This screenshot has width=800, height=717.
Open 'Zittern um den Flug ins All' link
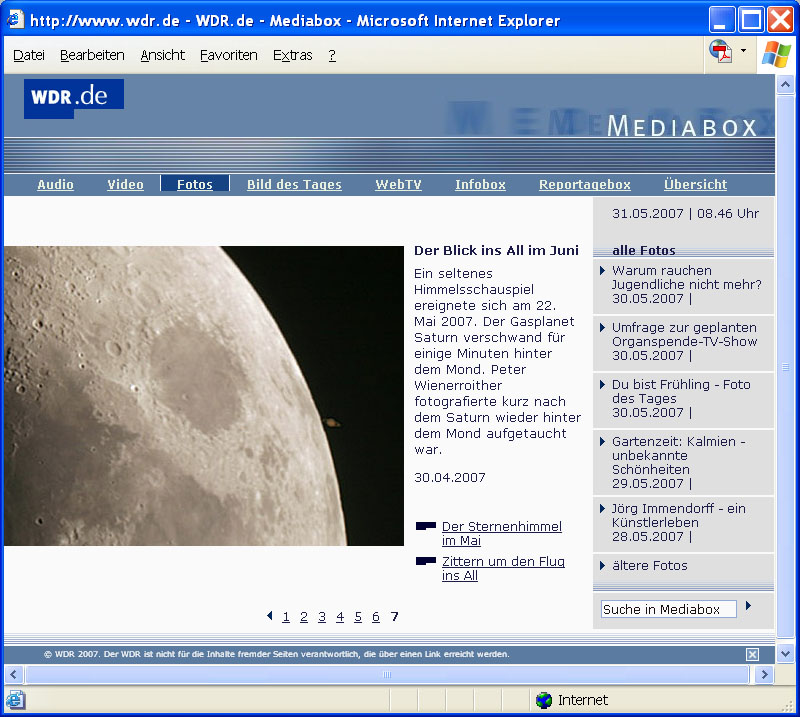point(503,568)
